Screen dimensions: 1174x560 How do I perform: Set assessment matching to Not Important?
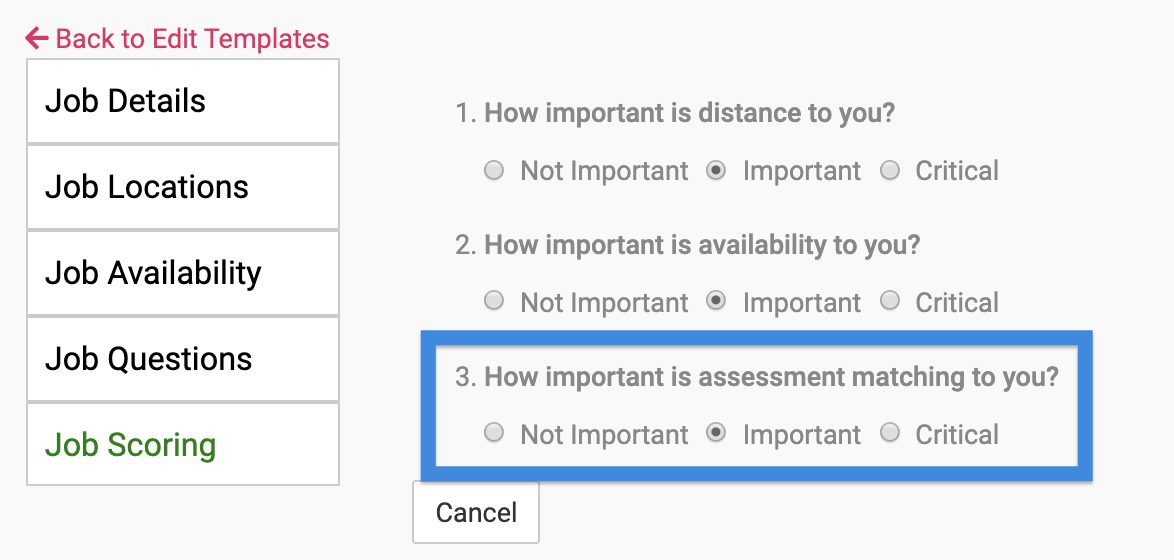coord(494,433)
